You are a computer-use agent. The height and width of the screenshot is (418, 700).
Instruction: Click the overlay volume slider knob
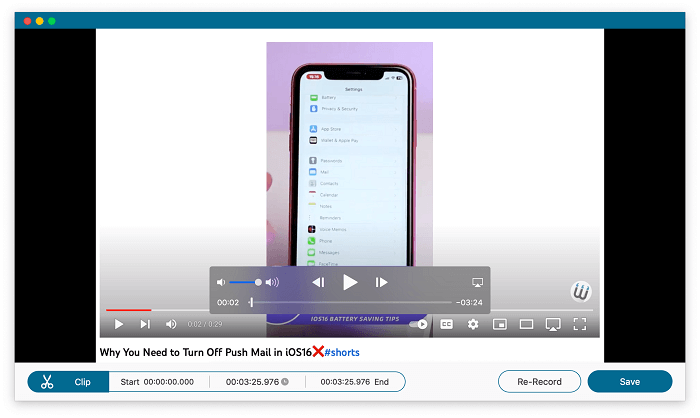258,283
